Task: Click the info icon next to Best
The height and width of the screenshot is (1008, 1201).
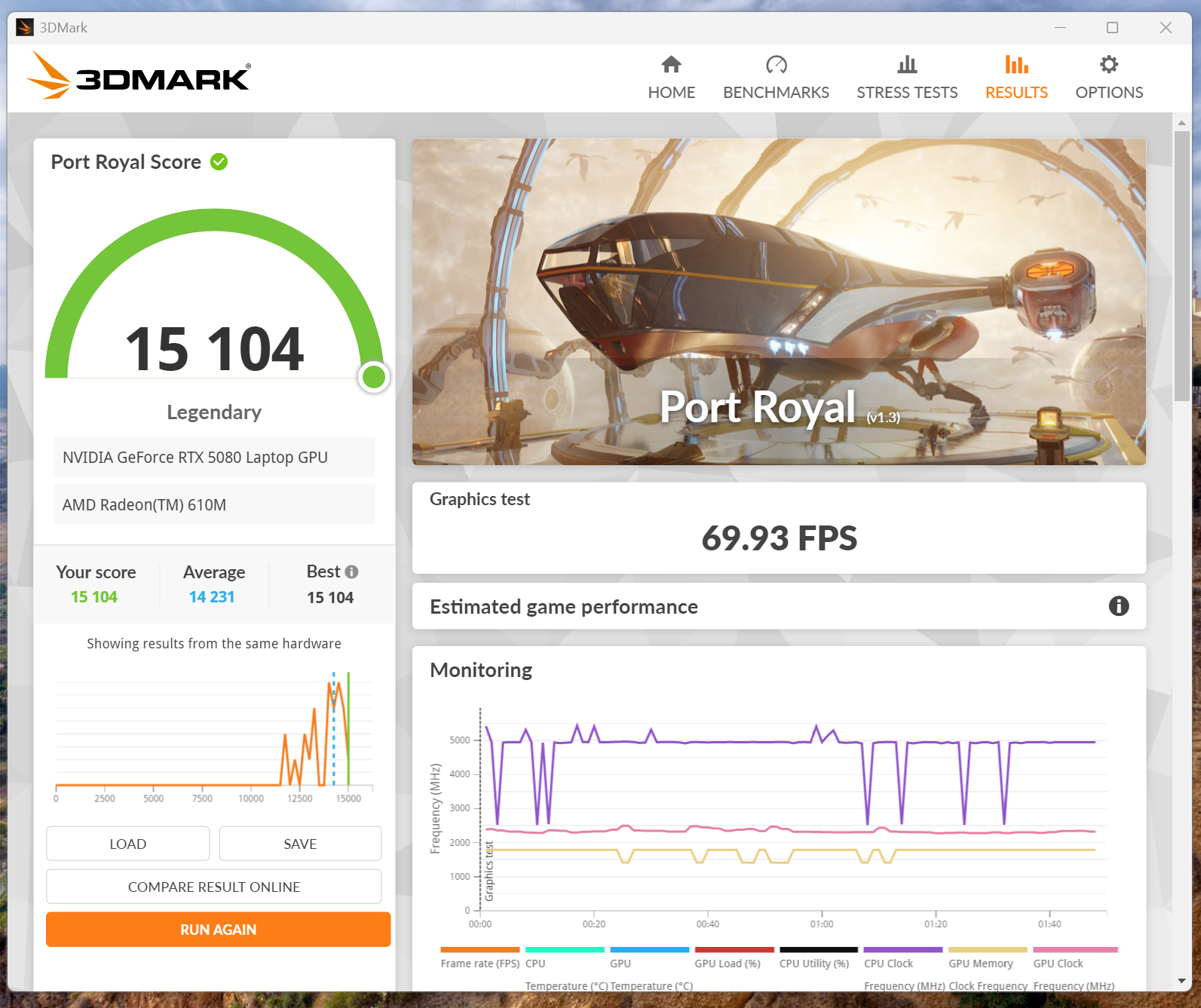Action: pyautogui.click(x=351, y=572)
